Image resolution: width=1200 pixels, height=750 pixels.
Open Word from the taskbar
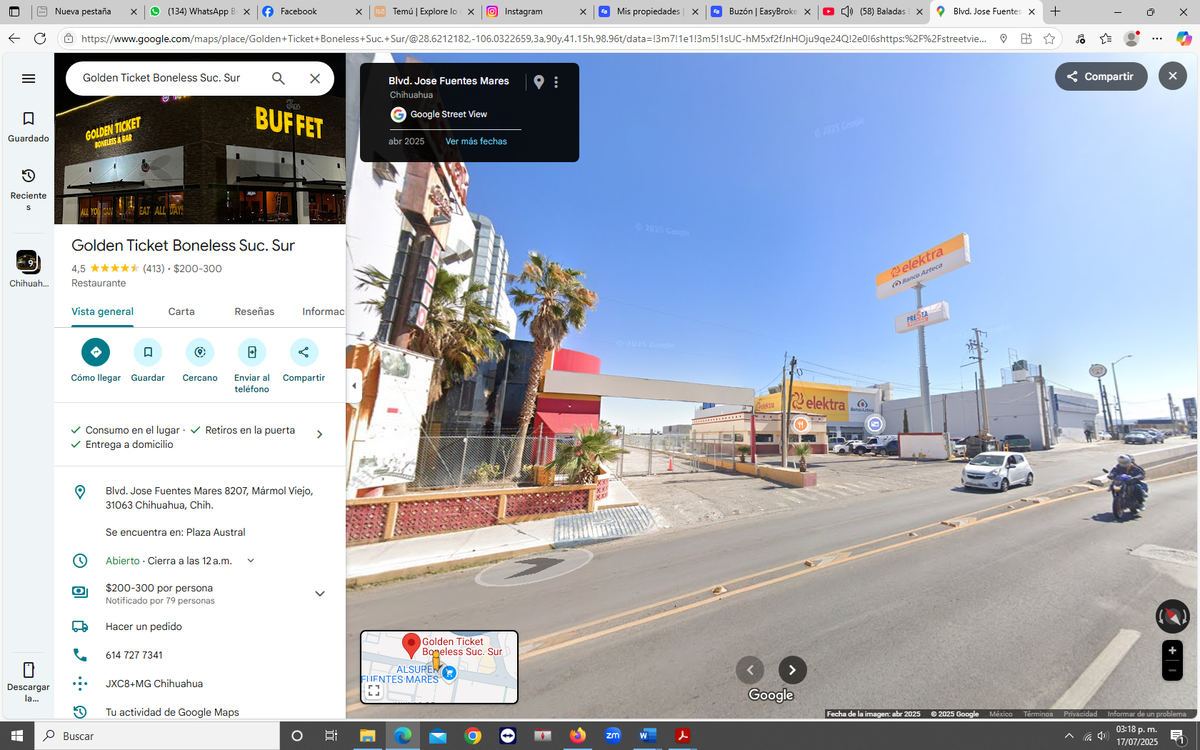tap(647, 736)
